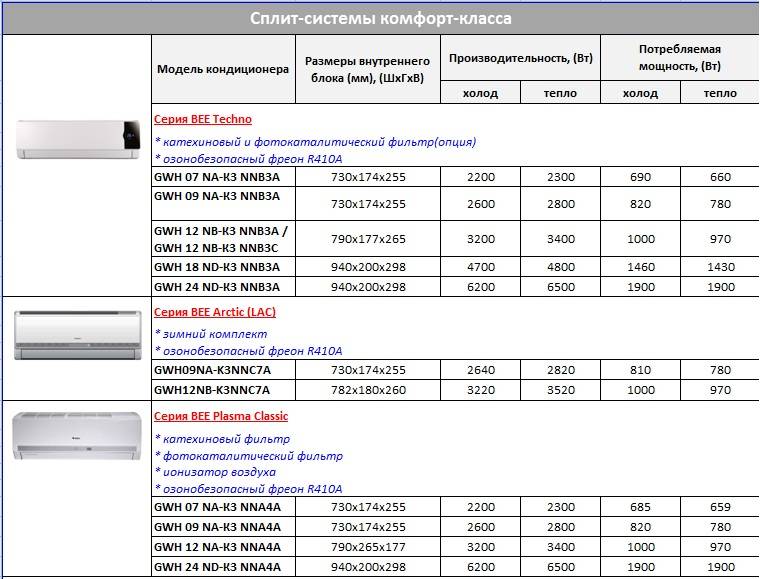This screenshot has height=579, width=760.
Task: Select the 'GWH 12 NB-K3 NNB3A /' cell
Action: coord(223,239)
